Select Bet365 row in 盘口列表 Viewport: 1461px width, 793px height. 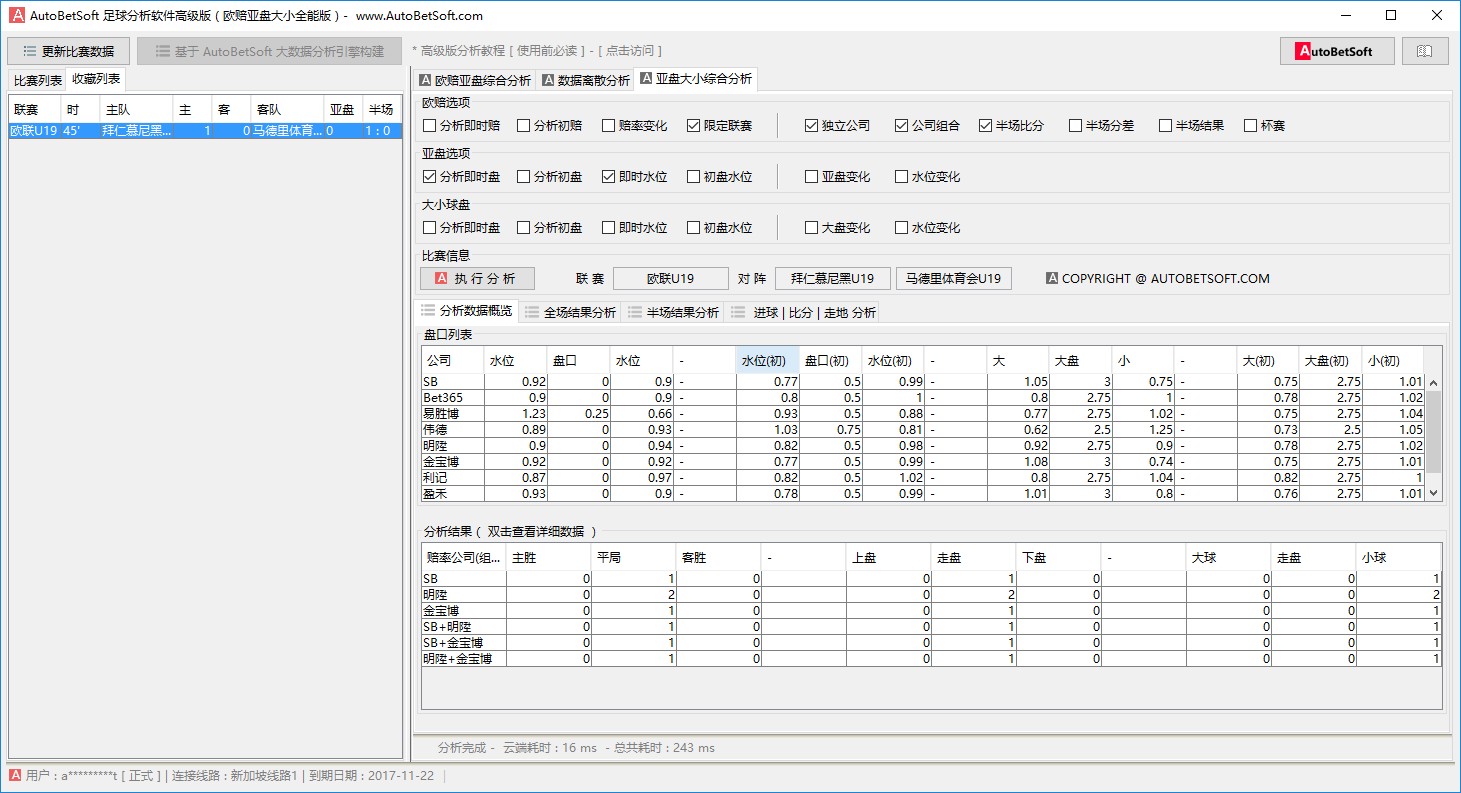click(x=923, y=398)
